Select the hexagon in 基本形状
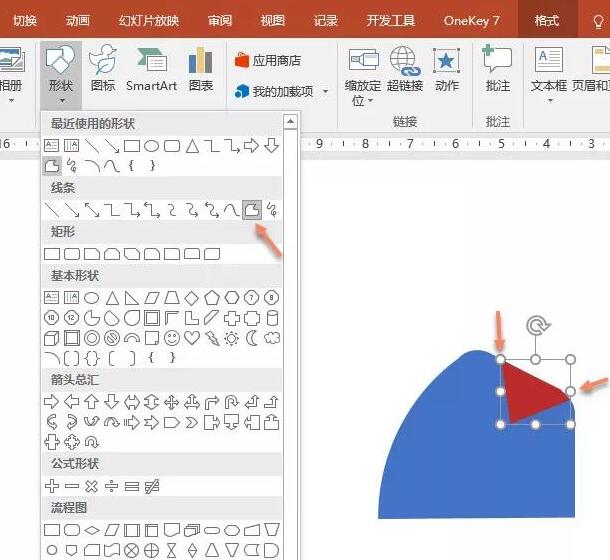 coord(232,298)
